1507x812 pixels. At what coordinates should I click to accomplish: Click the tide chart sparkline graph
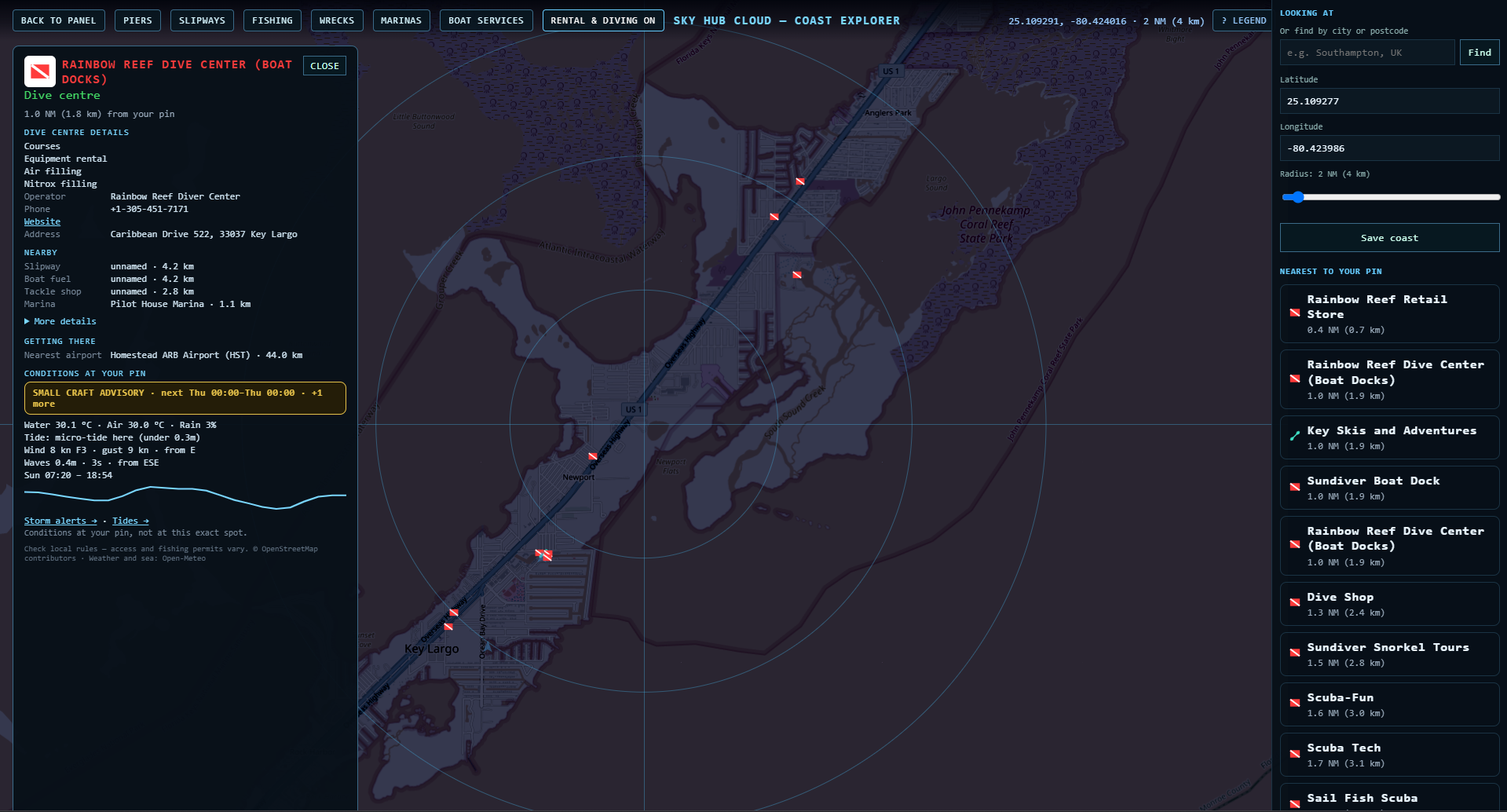click(x=185, y=498)
